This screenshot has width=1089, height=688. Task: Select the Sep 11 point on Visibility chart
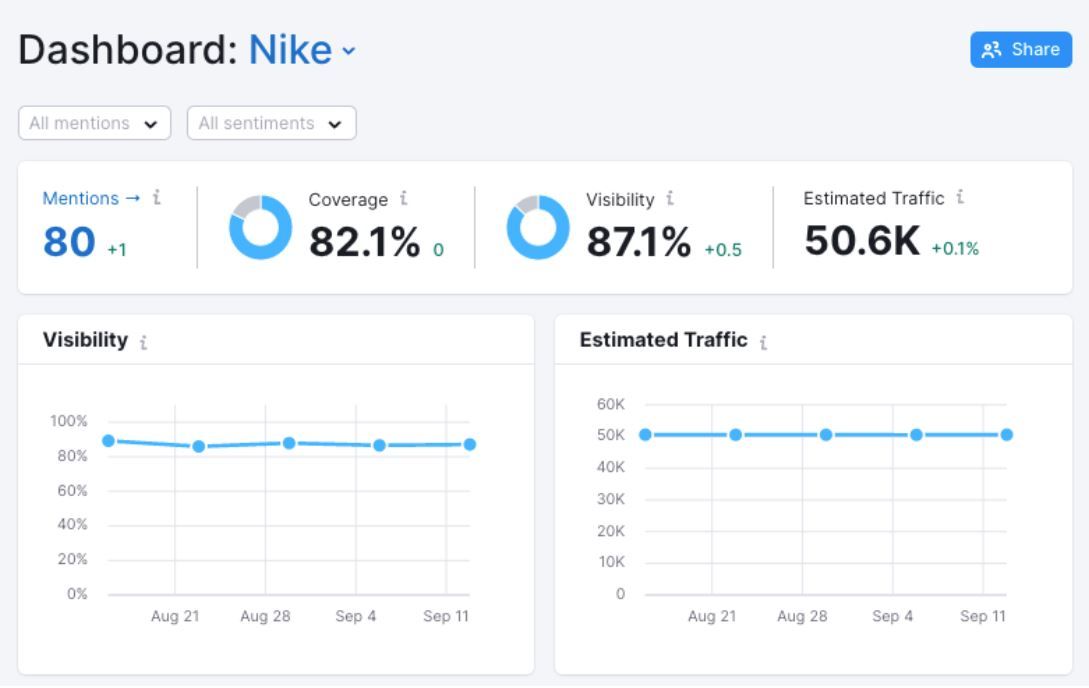(469, 444)
